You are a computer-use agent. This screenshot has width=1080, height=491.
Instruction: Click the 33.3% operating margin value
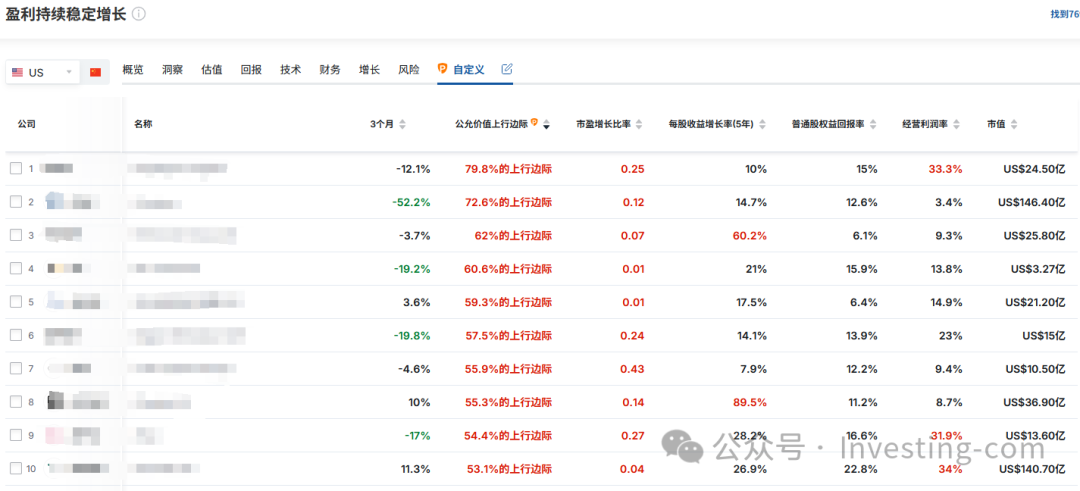(x=947, y=169)
